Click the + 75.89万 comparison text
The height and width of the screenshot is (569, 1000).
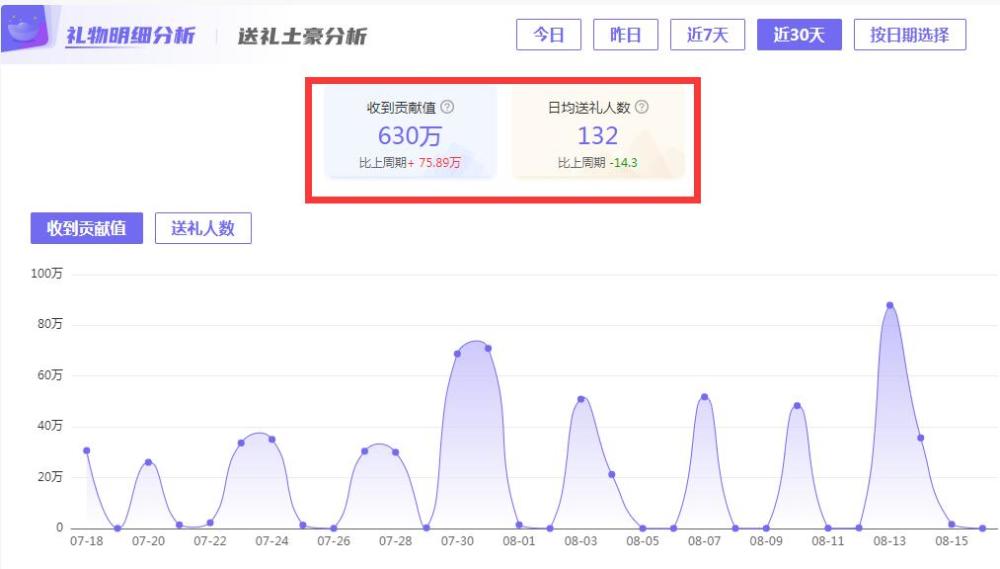pos(434,163)
